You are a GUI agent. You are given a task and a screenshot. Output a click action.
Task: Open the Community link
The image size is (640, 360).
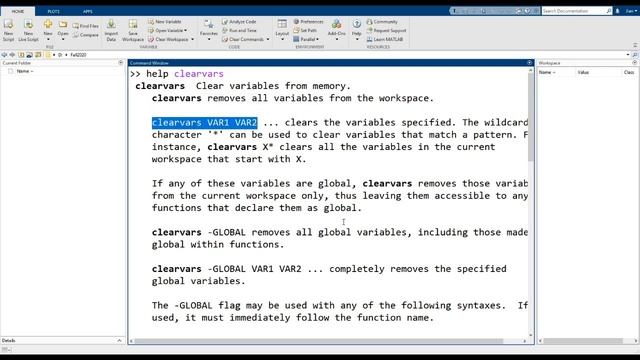coord(382,22)
